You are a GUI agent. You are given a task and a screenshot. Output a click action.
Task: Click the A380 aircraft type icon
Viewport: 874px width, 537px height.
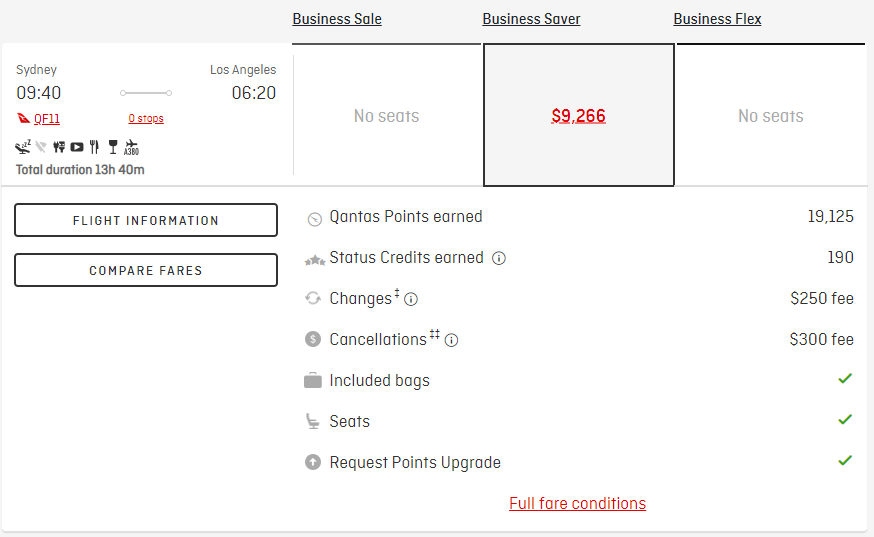(x=132, y=147)
